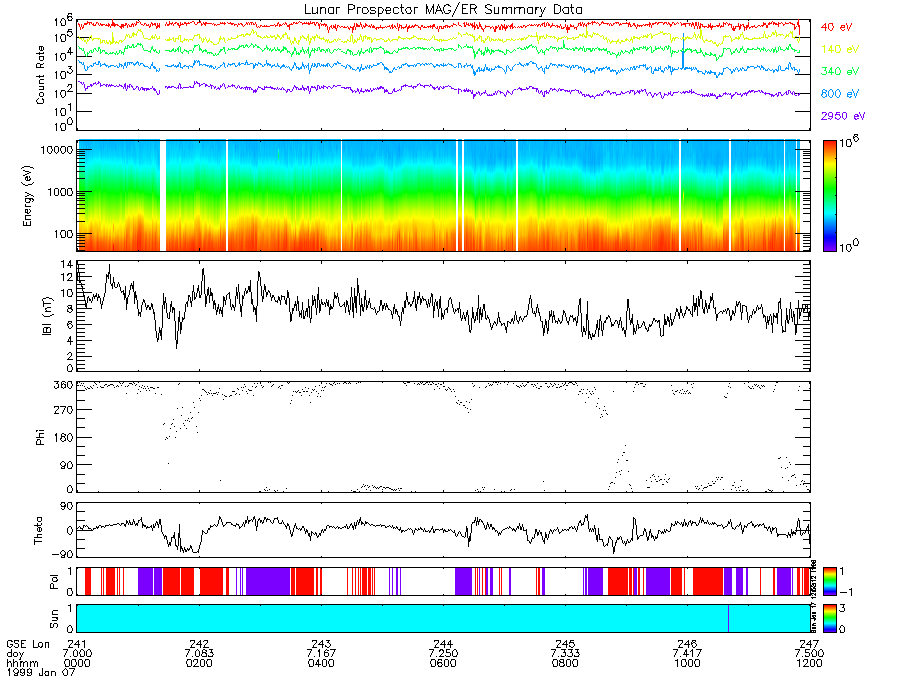Click the doy value '7.250'

(443, 654)
